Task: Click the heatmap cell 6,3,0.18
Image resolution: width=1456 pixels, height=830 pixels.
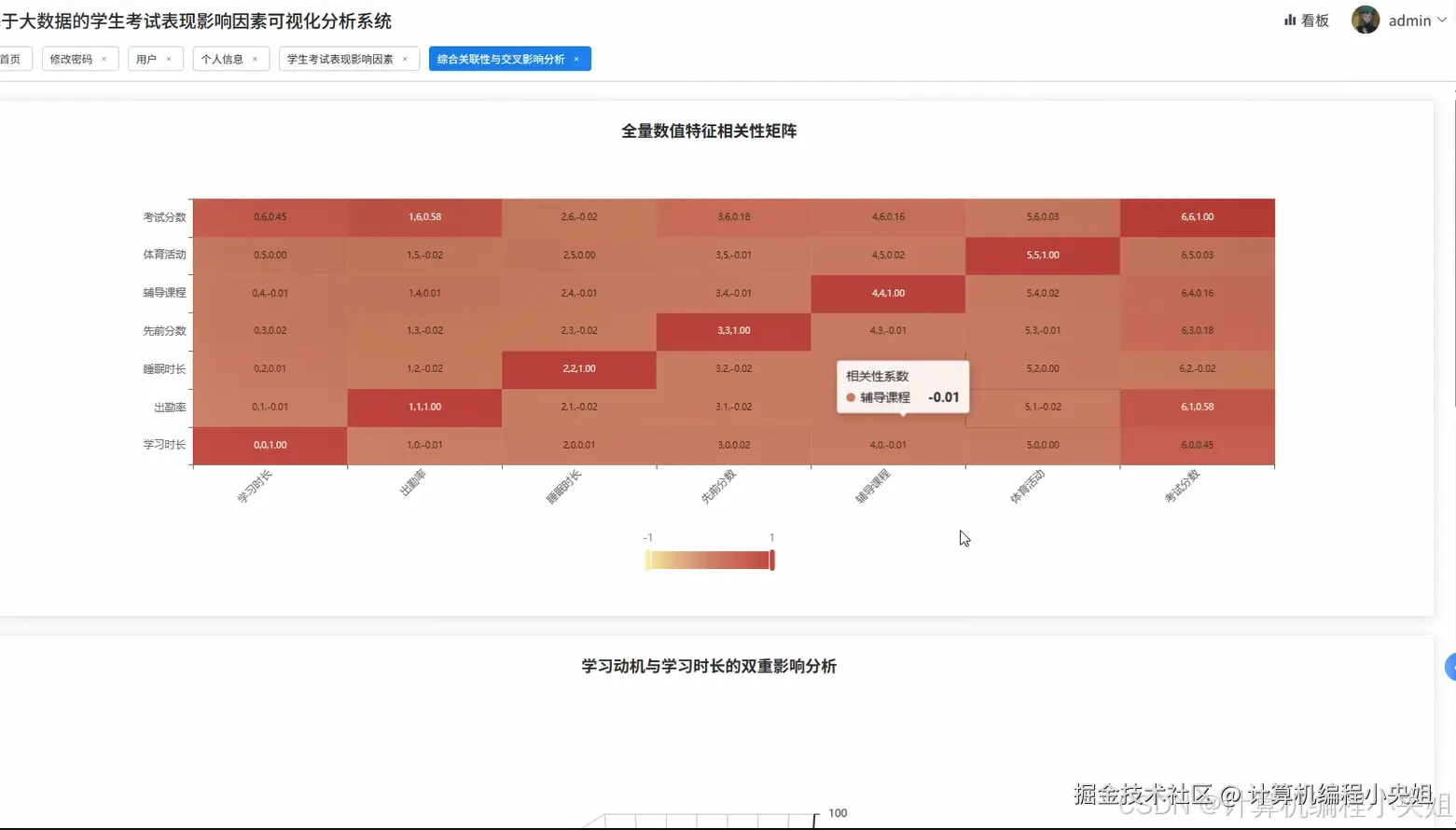Action: pyautogui.click(x=1198, y=330)
